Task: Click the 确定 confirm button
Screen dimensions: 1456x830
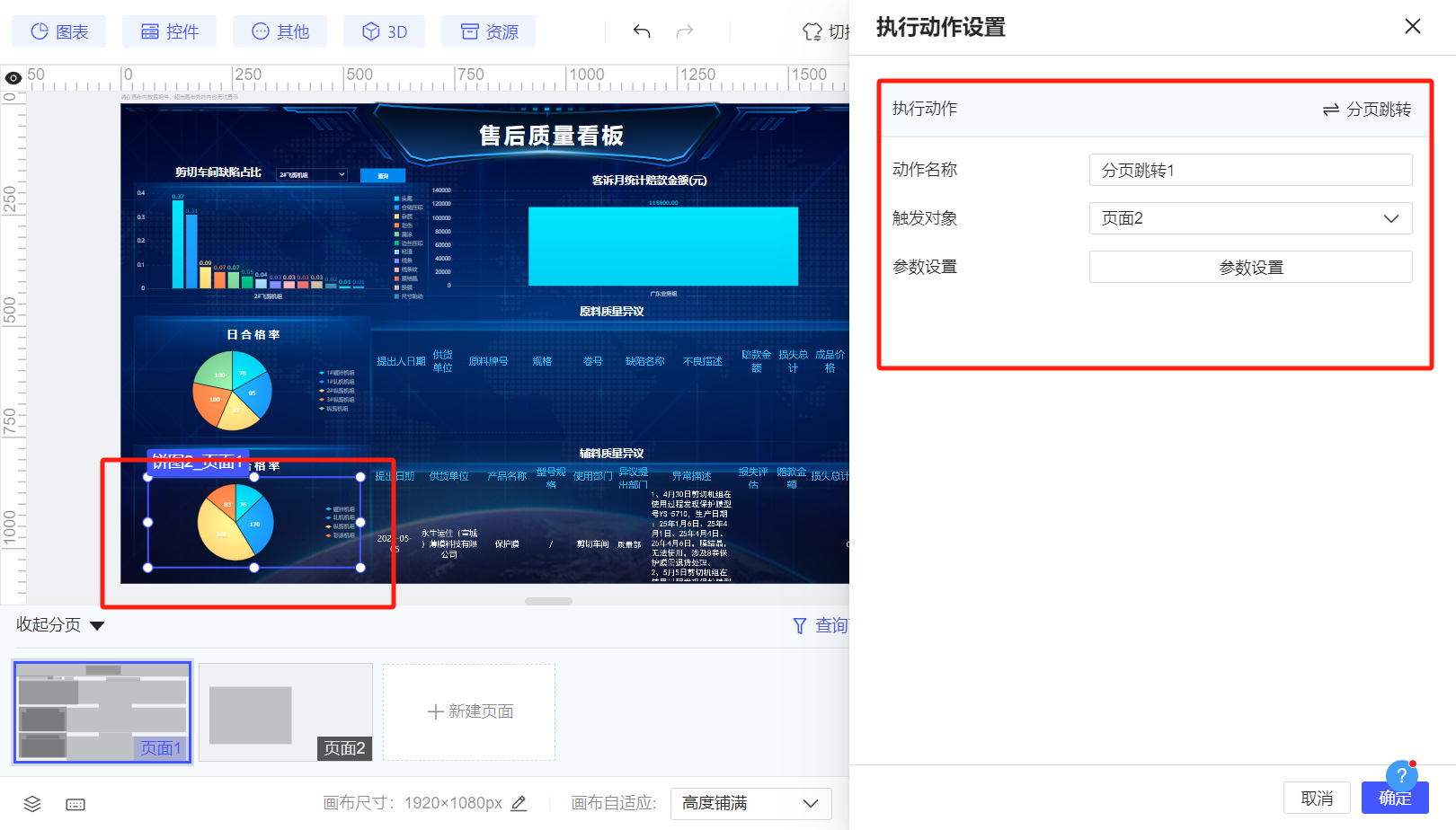Action: tap(1395, 798)
